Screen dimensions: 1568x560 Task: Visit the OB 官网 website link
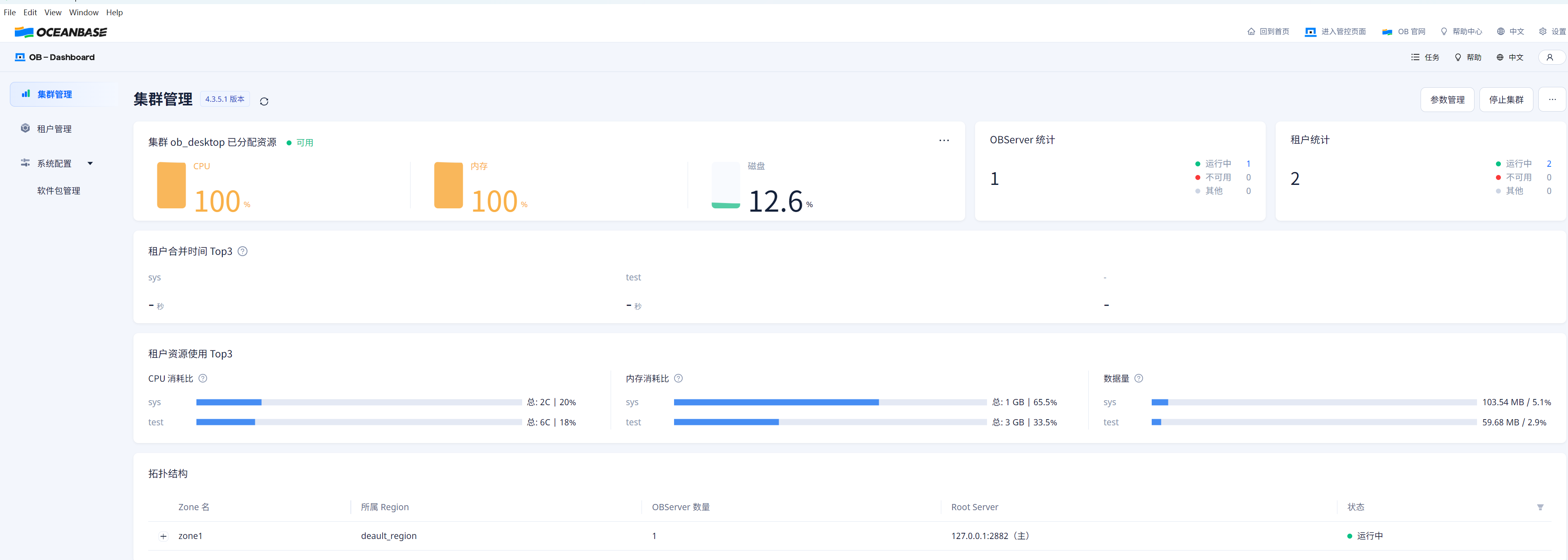tap(1403, 32)
